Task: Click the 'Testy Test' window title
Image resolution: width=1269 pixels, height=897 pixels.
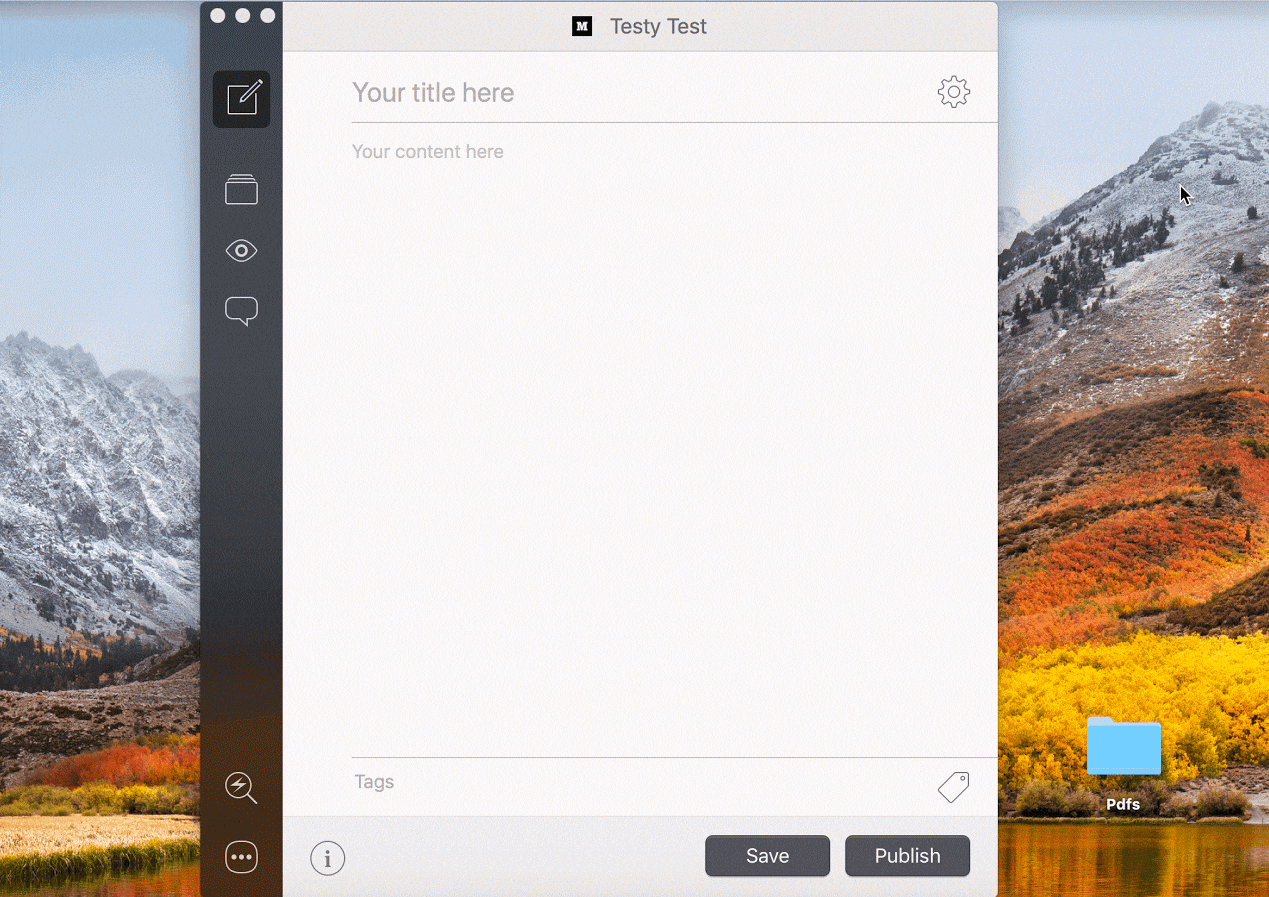Action: tap(658, 27)
